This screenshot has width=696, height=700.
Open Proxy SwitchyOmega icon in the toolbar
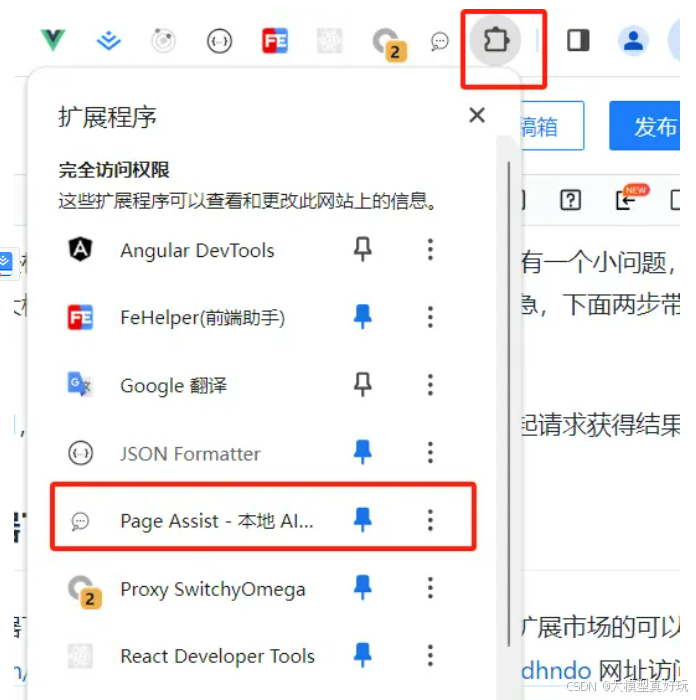389,44
